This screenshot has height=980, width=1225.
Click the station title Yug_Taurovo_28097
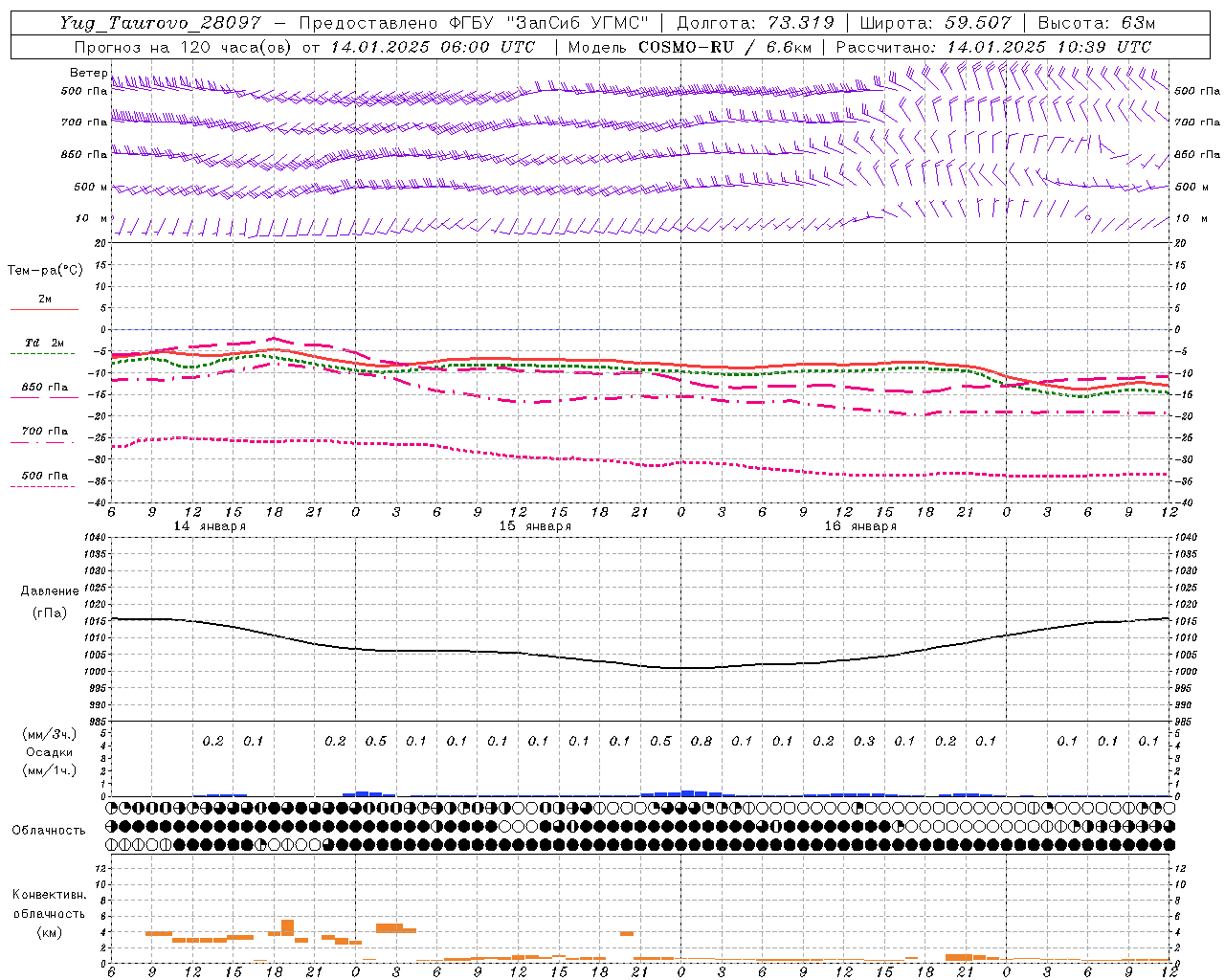[159, 23]
